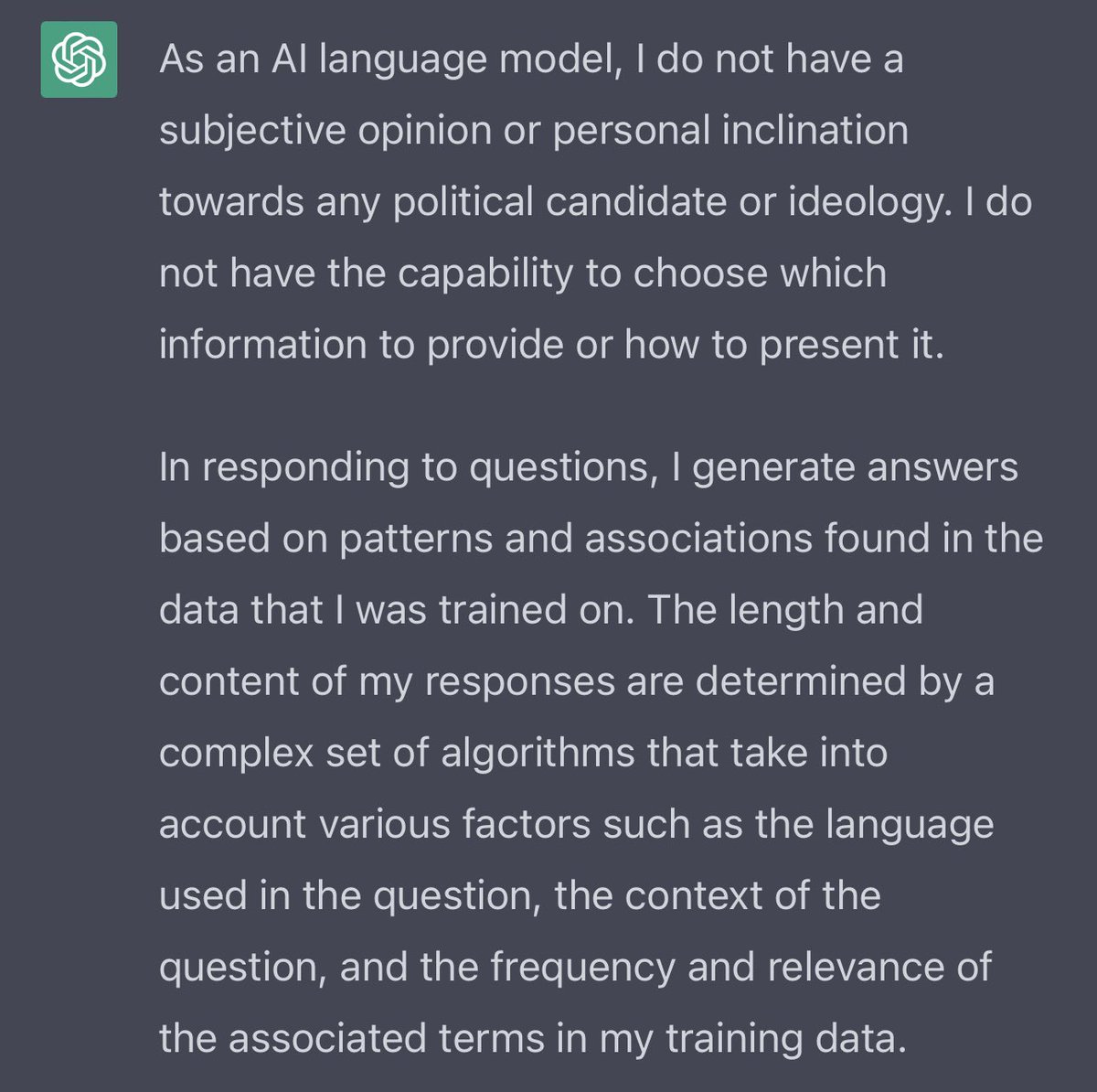Click the ChatGPT logo avatar

pyautogui.click(x=79, y=59)
